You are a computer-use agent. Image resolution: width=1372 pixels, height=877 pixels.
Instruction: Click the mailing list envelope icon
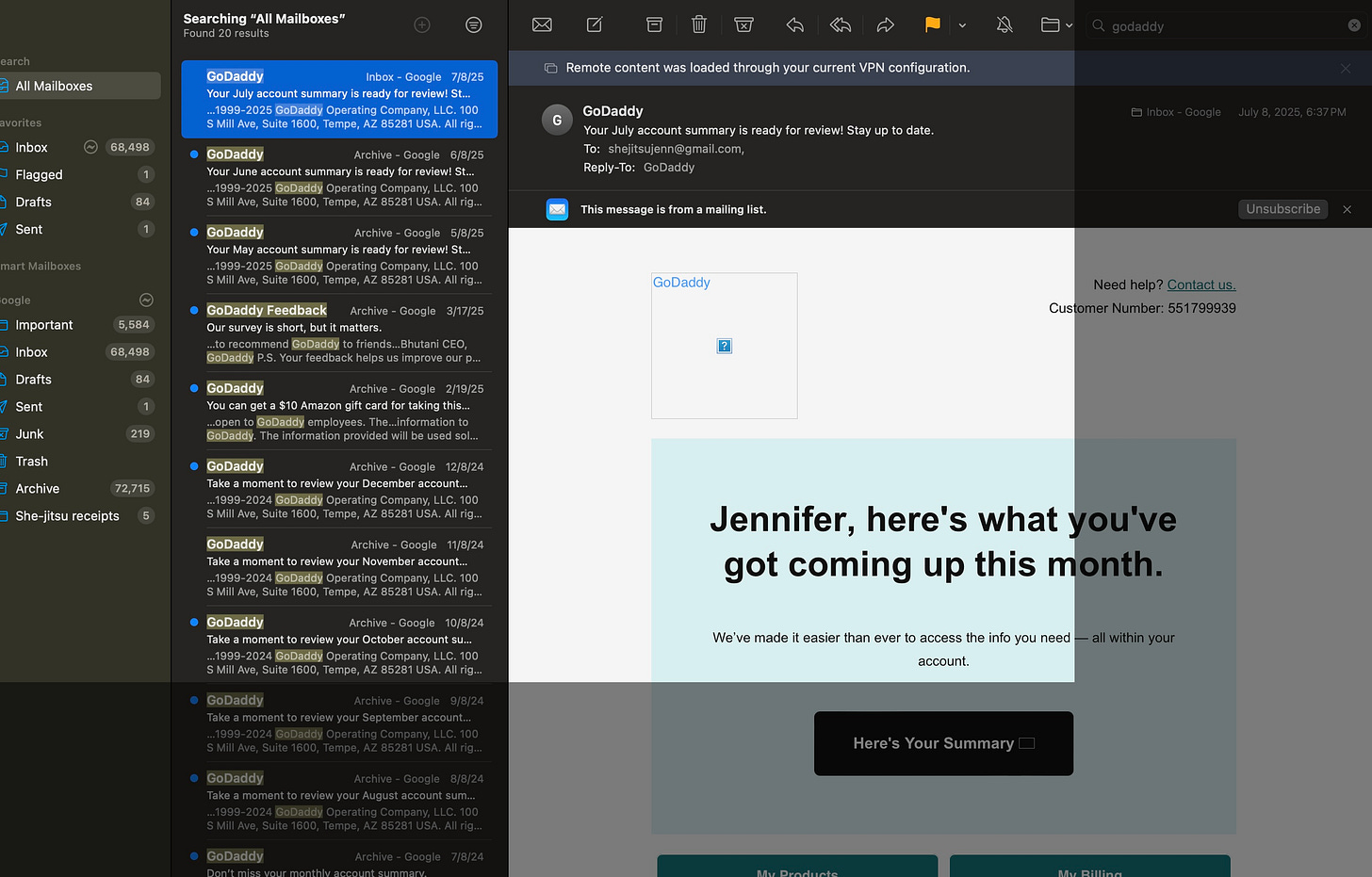[557, 209]
